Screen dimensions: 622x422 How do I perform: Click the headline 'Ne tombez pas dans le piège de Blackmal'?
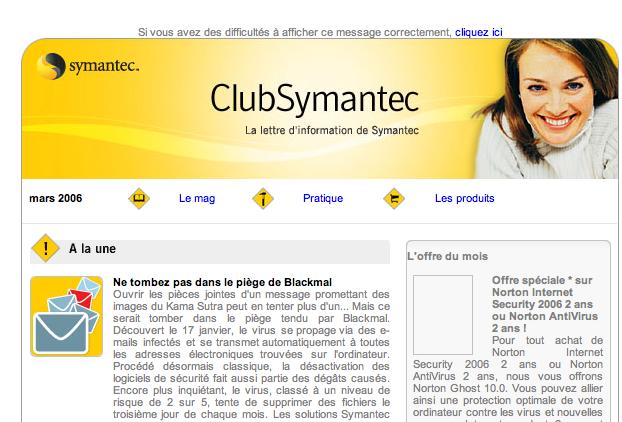click(x=223, y=282)
